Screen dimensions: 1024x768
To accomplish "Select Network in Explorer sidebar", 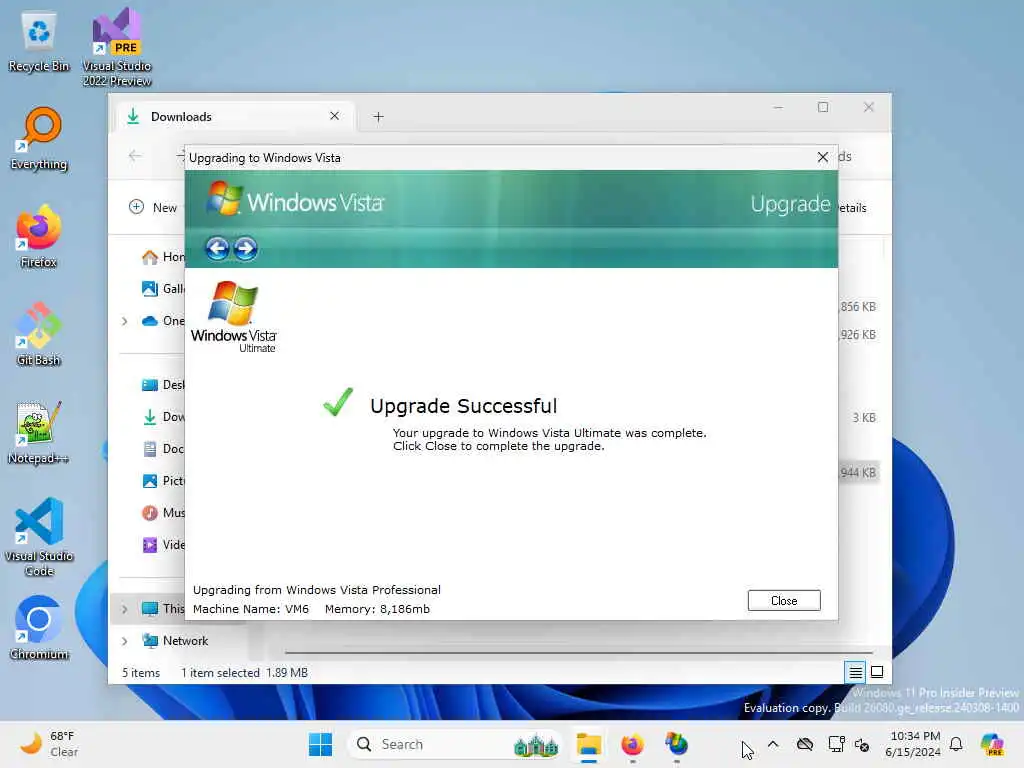I will pyautogui.click(x=176, y=641).
